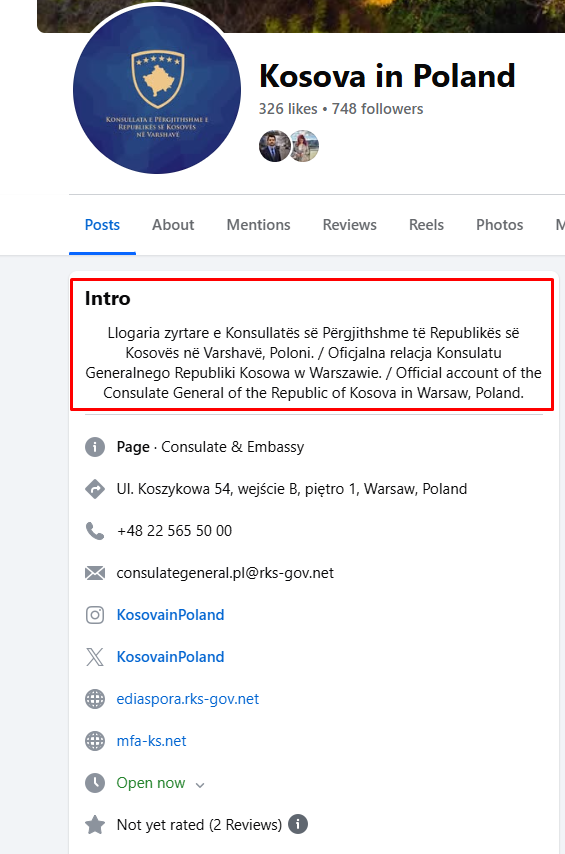Click the first follower avatar thumbnail

point(275,146)
